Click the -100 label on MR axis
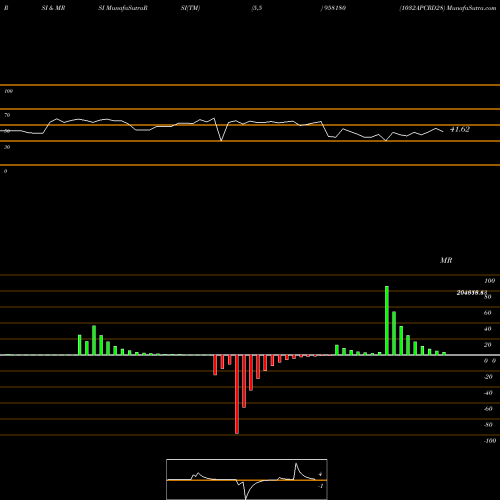The image size is (500, 500). (490, 441)
